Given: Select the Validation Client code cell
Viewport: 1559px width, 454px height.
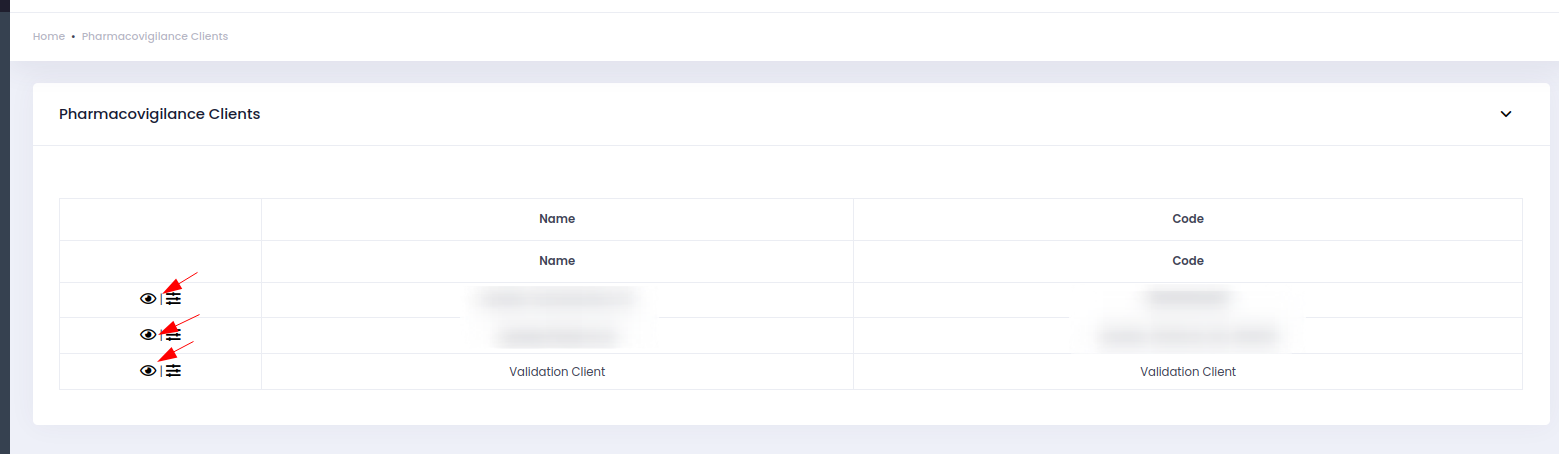Looking at the screenshot, I should [x=1188, y=372].
